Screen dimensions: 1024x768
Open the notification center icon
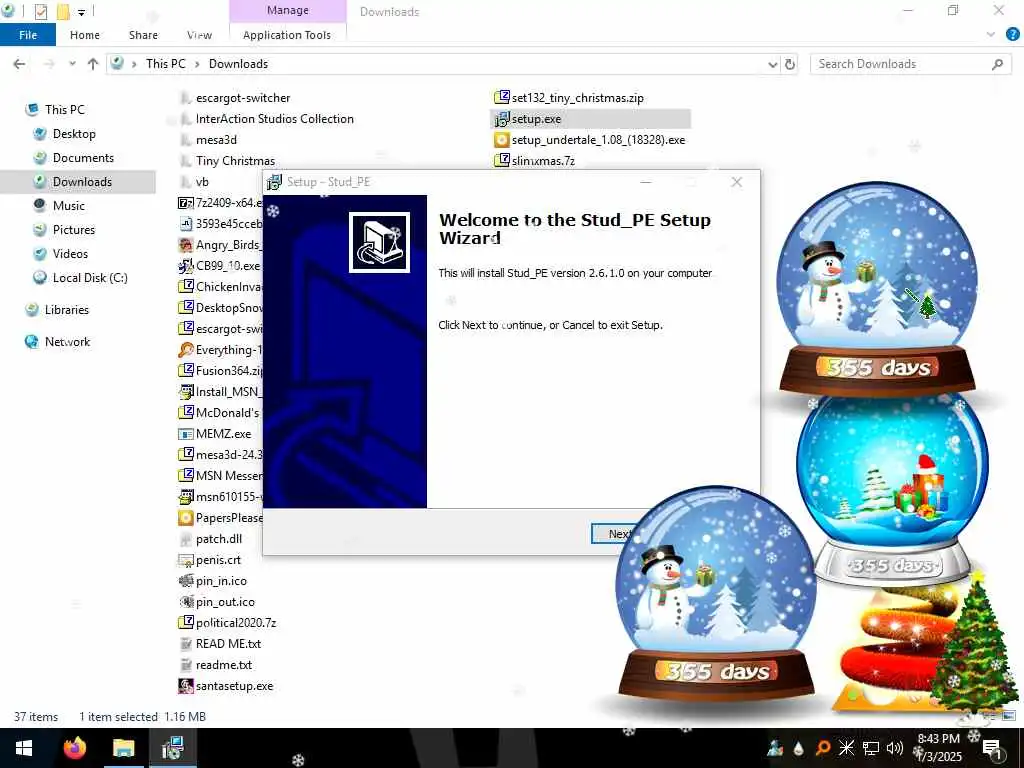coord(993,748)
